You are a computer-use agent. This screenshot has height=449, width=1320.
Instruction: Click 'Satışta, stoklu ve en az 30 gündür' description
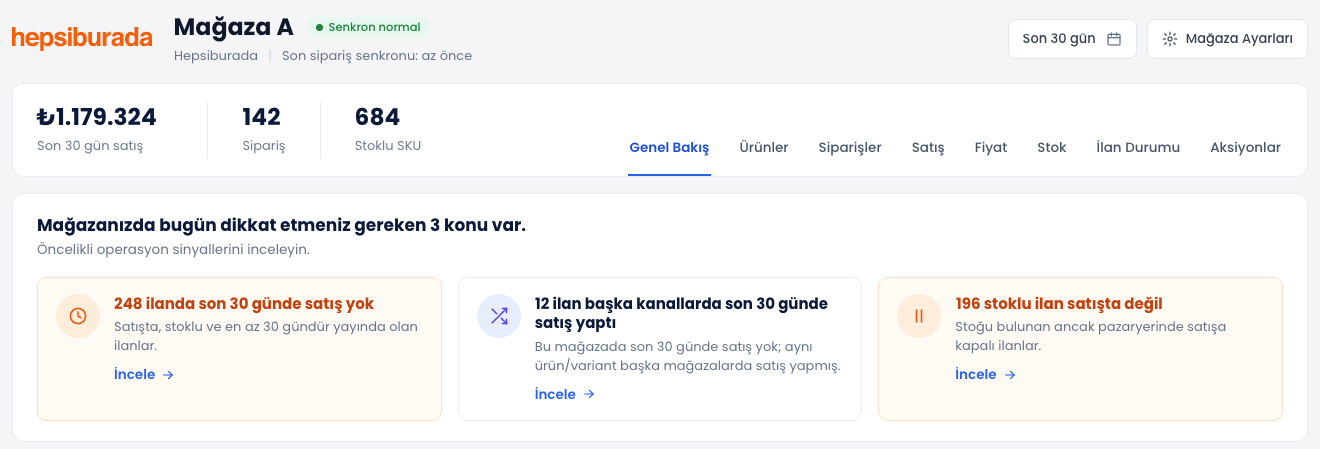(x=266, y=336)
